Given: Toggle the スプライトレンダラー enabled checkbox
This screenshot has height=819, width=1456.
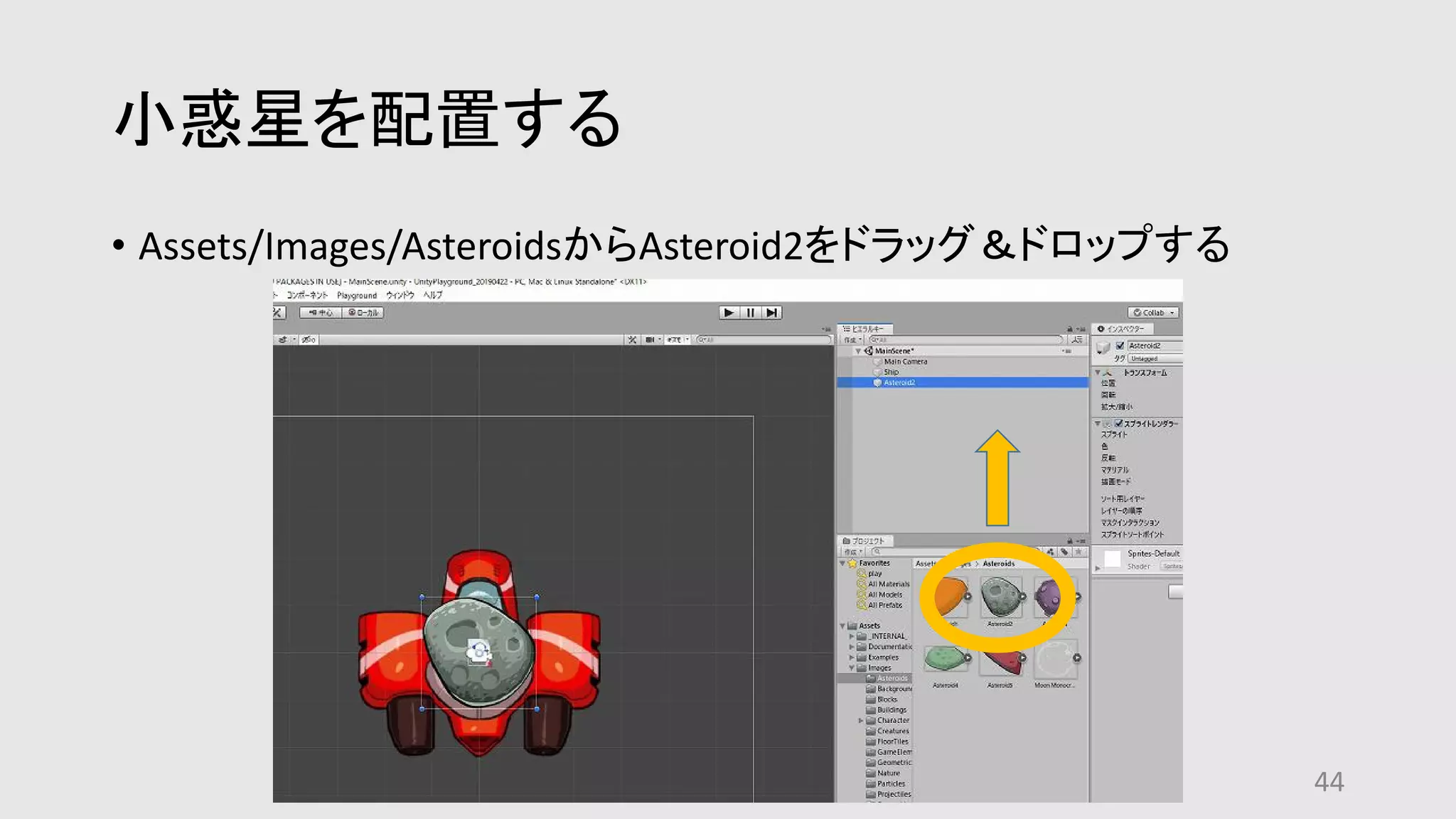Looking at the screenshot, I should coord(1118,424).
